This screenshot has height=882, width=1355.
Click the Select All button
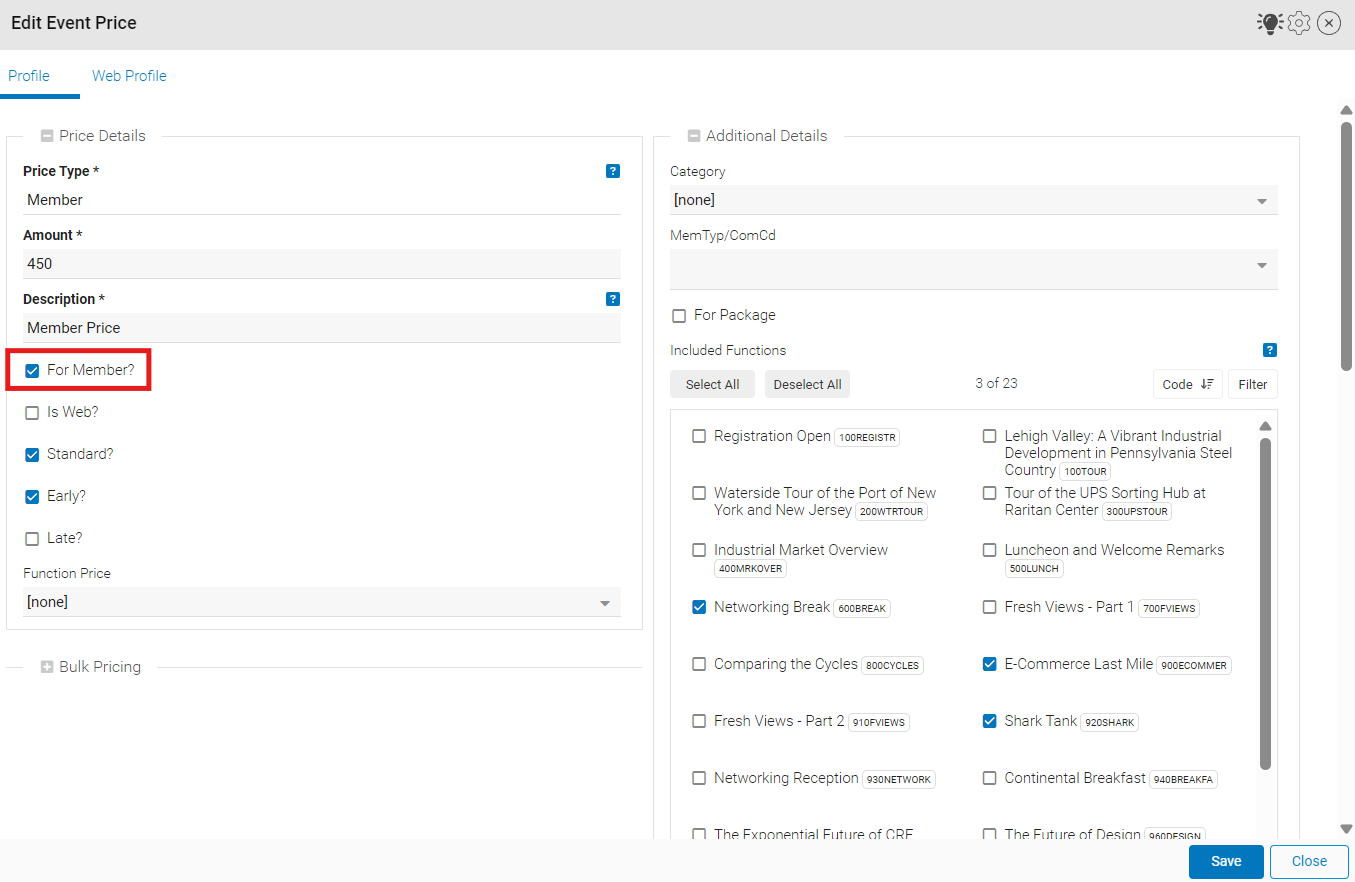713,384
